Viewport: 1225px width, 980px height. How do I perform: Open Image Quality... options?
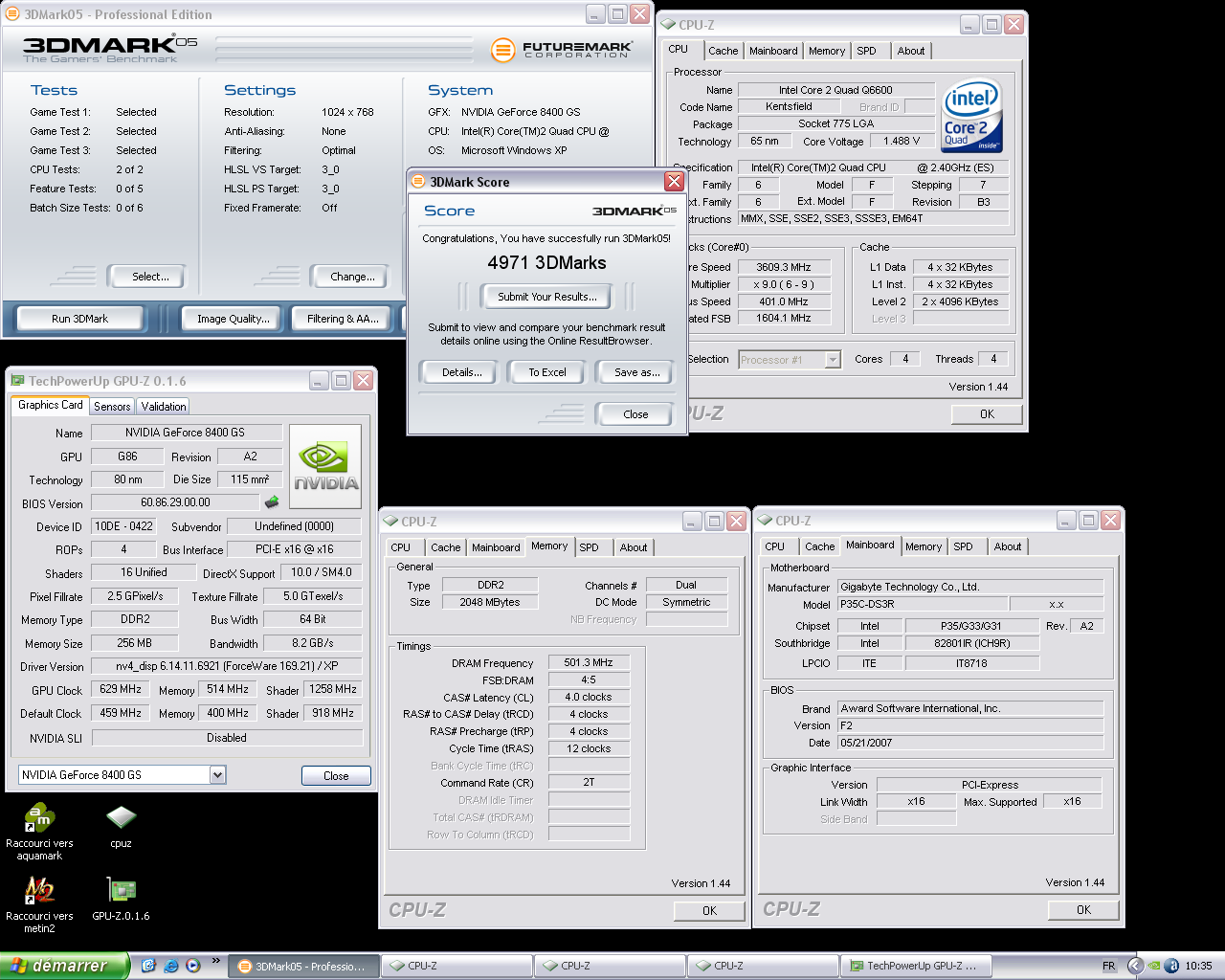coord(233,319)
